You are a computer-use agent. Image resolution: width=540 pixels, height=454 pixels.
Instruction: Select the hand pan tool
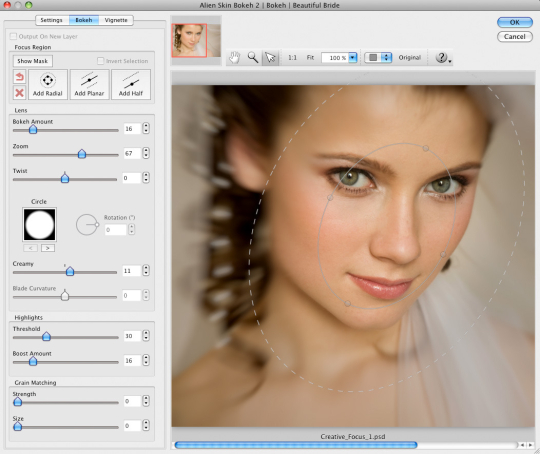click(x=235, y=58)
